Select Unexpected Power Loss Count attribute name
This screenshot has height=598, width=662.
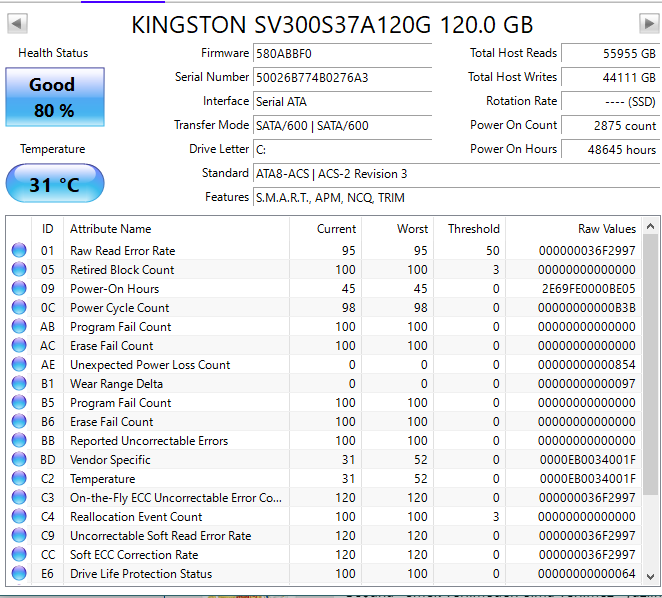pyautogui.click(x=150, y=365)
